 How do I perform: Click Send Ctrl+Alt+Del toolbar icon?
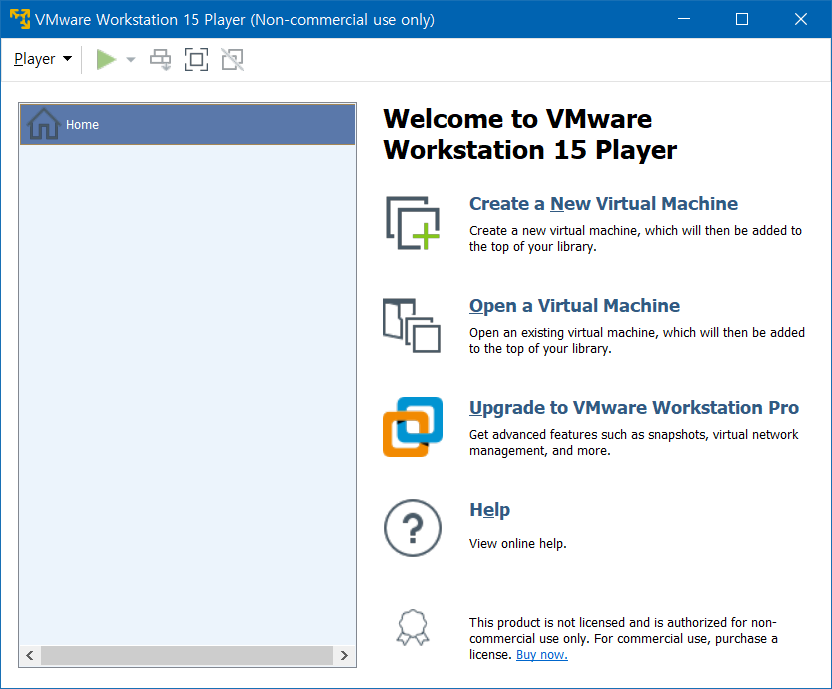point(160,59)
